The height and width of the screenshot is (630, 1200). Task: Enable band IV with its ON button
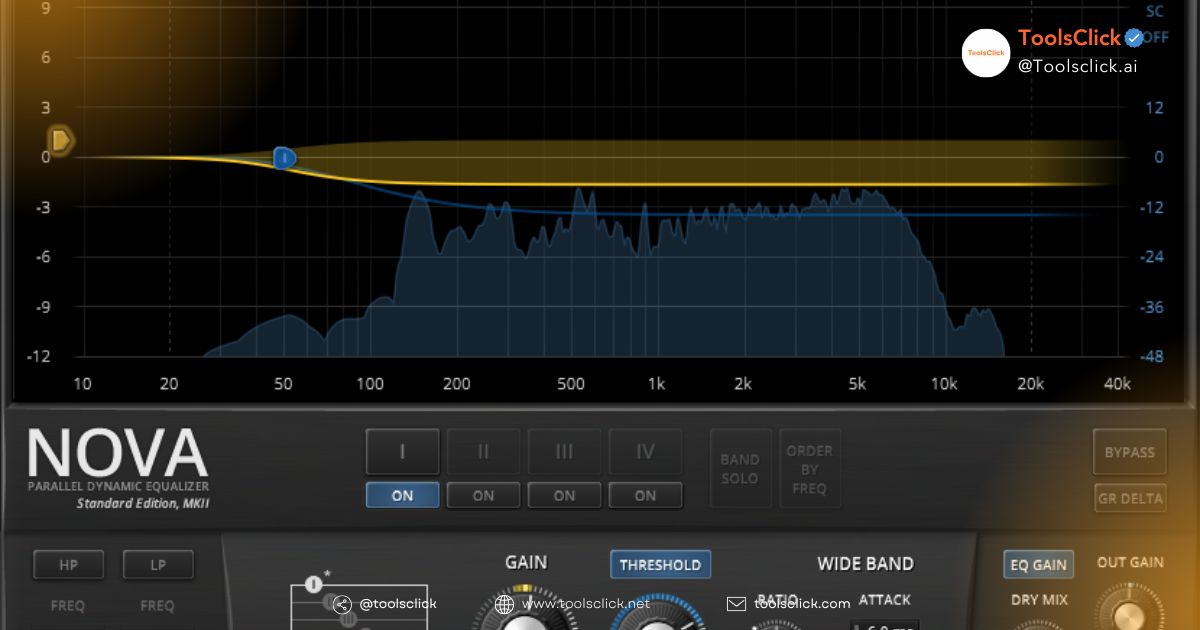click(645, 495)
